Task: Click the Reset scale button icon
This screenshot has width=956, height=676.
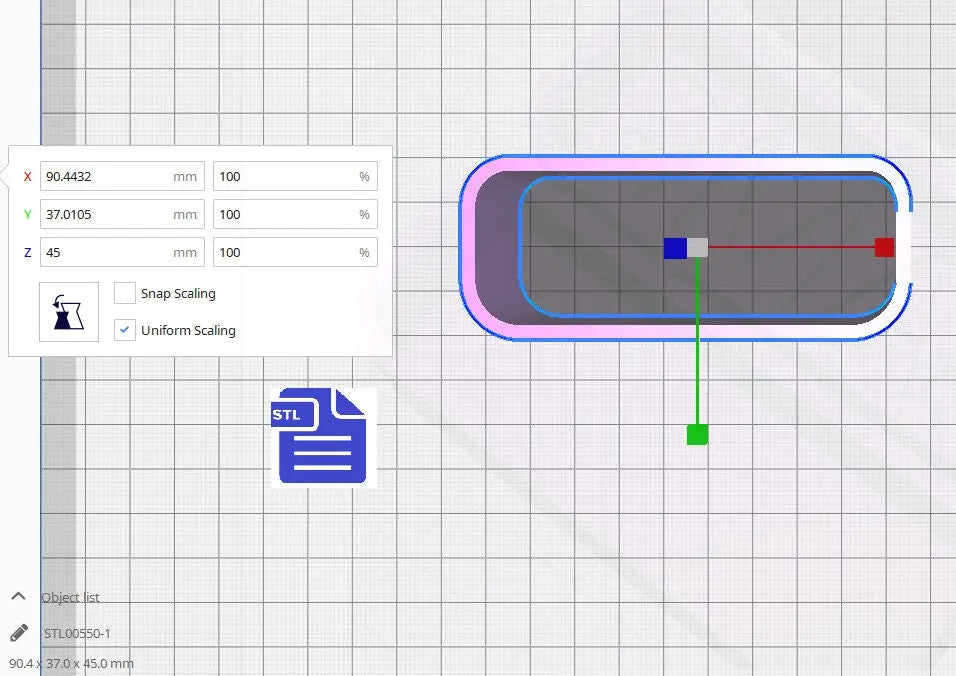Action: tap(69, 312)
